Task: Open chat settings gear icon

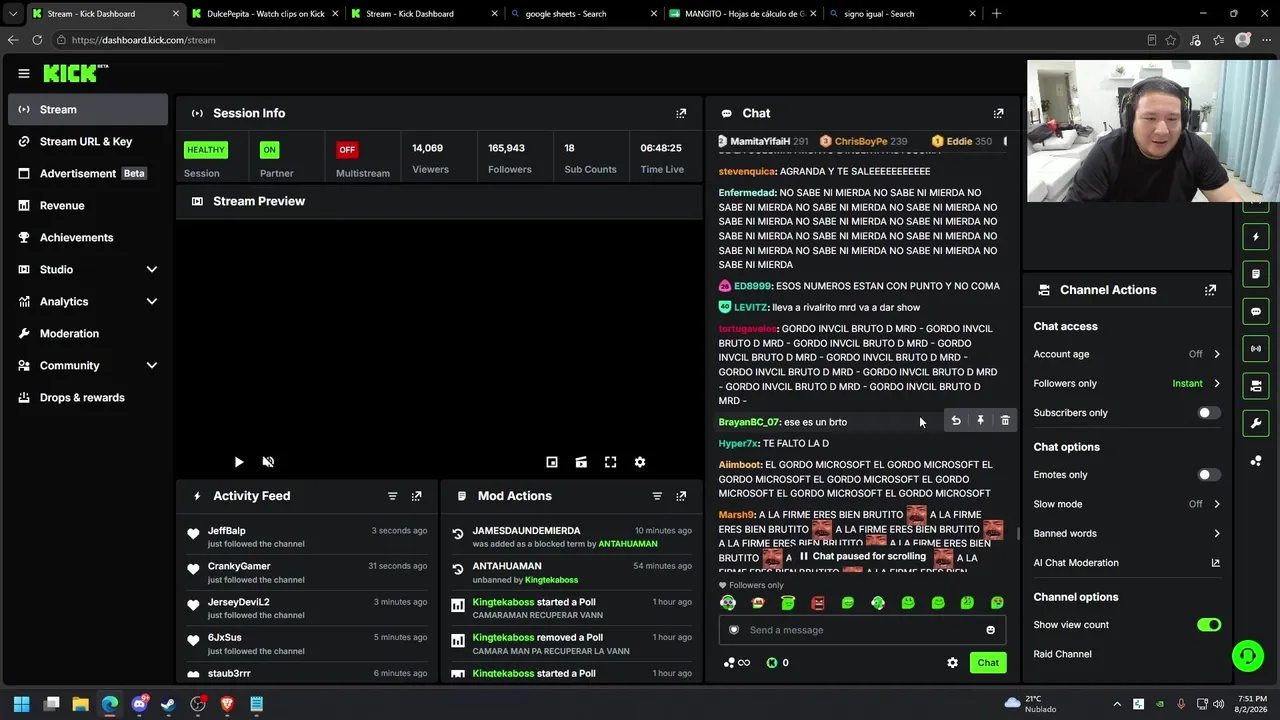Action: point(952,663)
